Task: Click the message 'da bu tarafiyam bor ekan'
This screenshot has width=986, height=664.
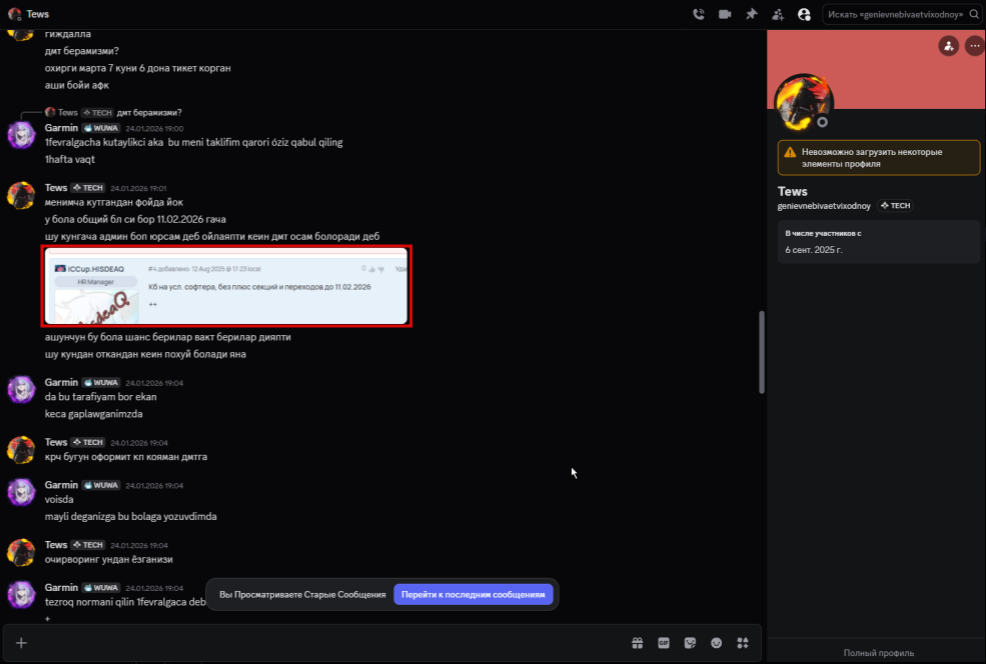Action: pyautogui.click(x=101, y=397)
